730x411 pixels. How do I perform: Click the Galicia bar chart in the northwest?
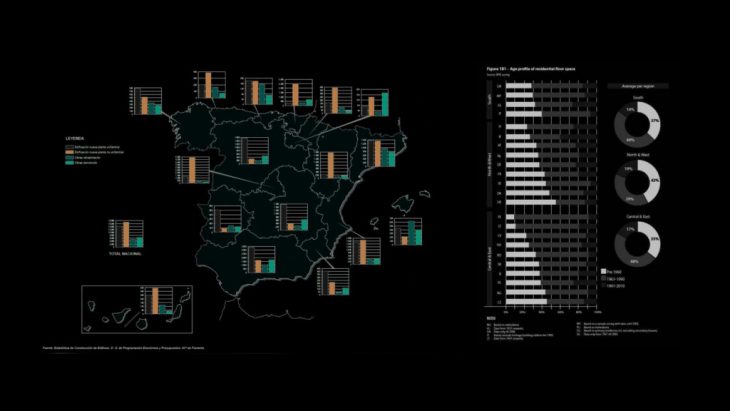click(146, 101)
